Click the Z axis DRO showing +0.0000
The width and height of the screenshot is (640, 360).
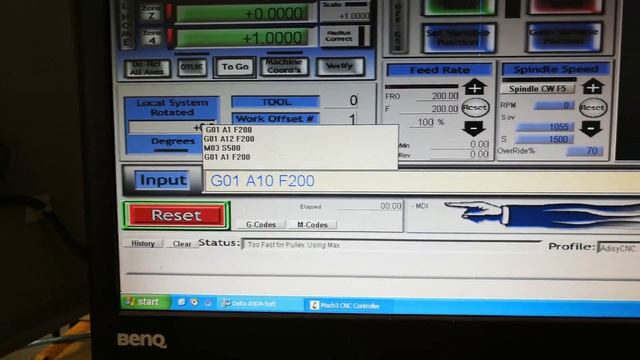pyautogui.click(x=243, y=13)
